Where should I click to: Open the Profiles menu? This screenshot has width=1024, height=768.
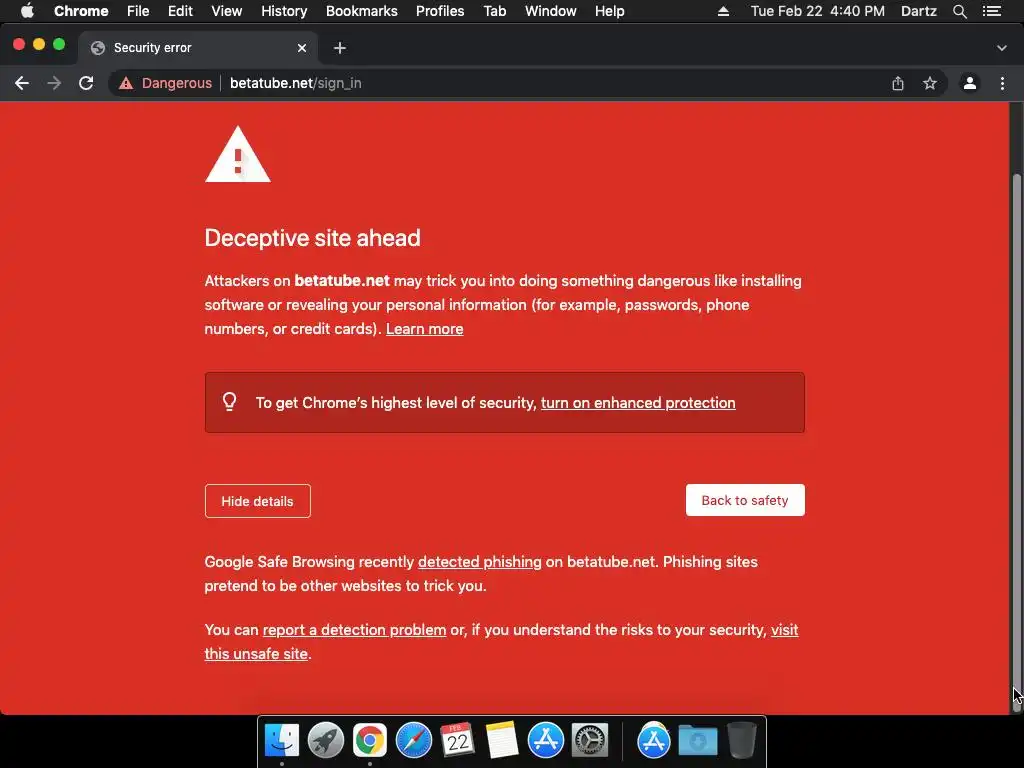click(440, 11)
